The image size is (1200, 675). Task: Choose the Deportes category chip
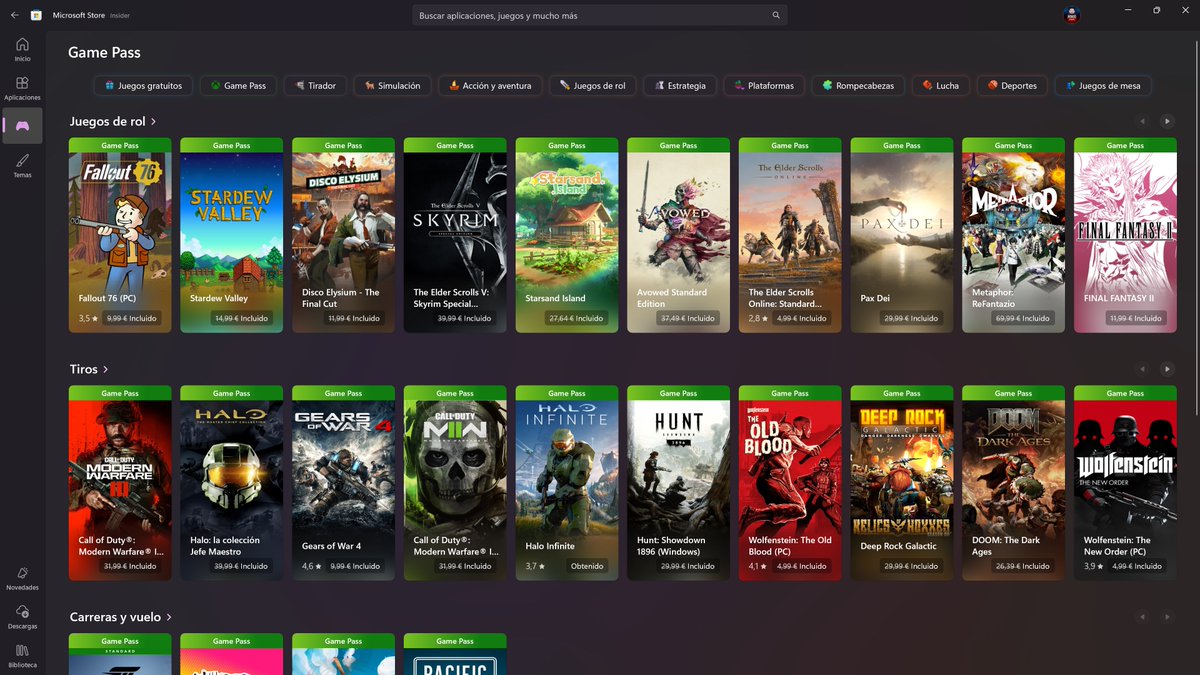[1012, 86]
